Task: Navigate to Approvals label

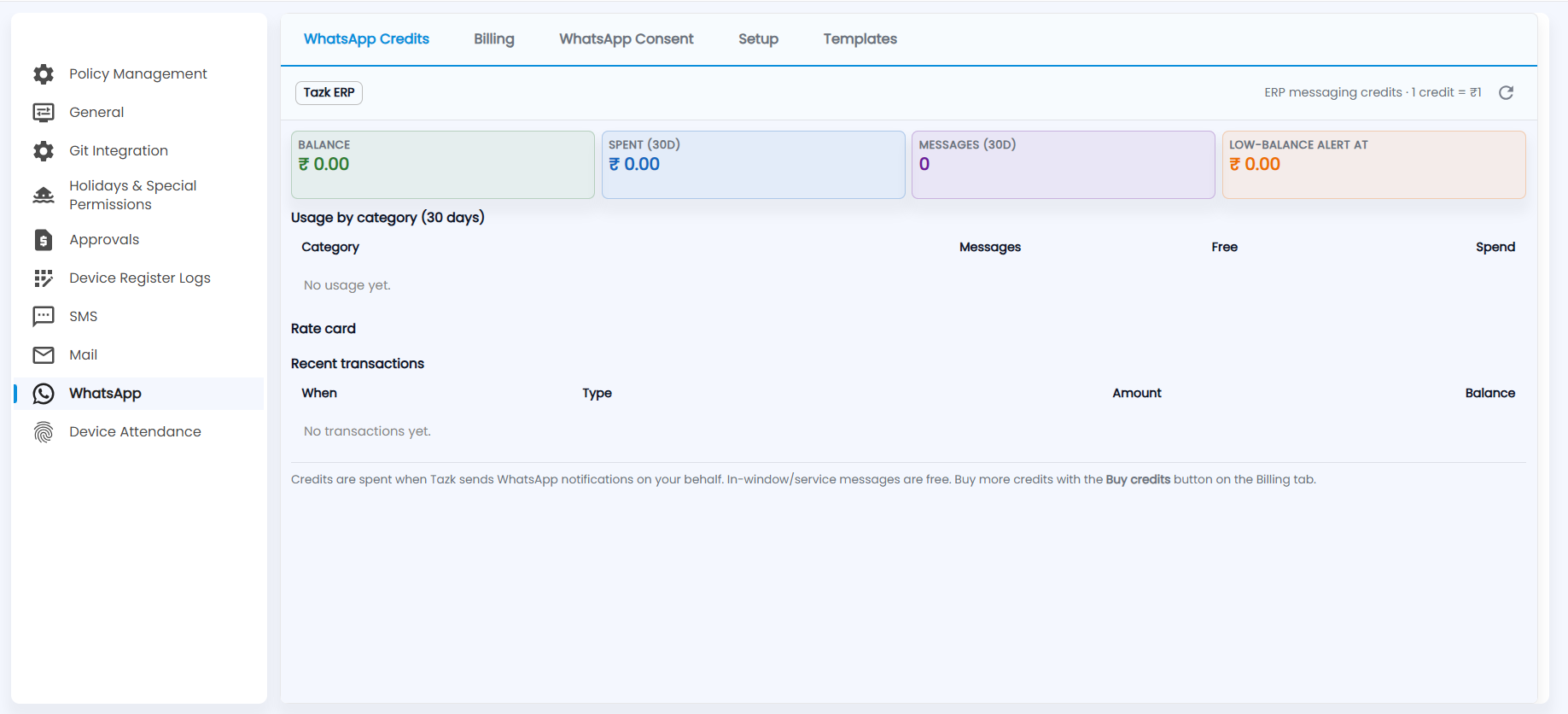Action: pyautogui.click(x=104, y=240)
